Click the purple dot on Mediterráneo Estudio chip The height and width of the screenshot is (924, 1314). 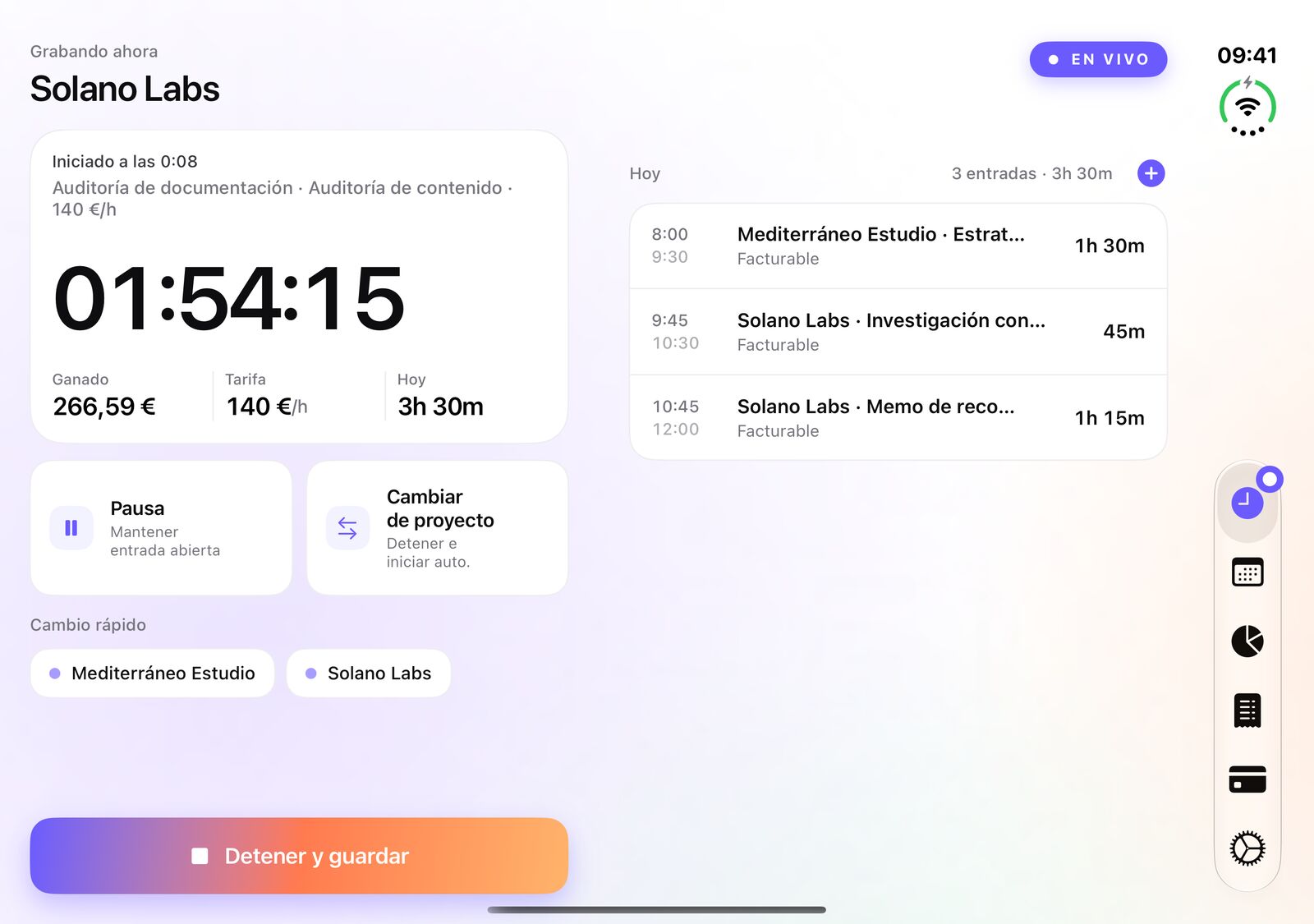point(55,673)
